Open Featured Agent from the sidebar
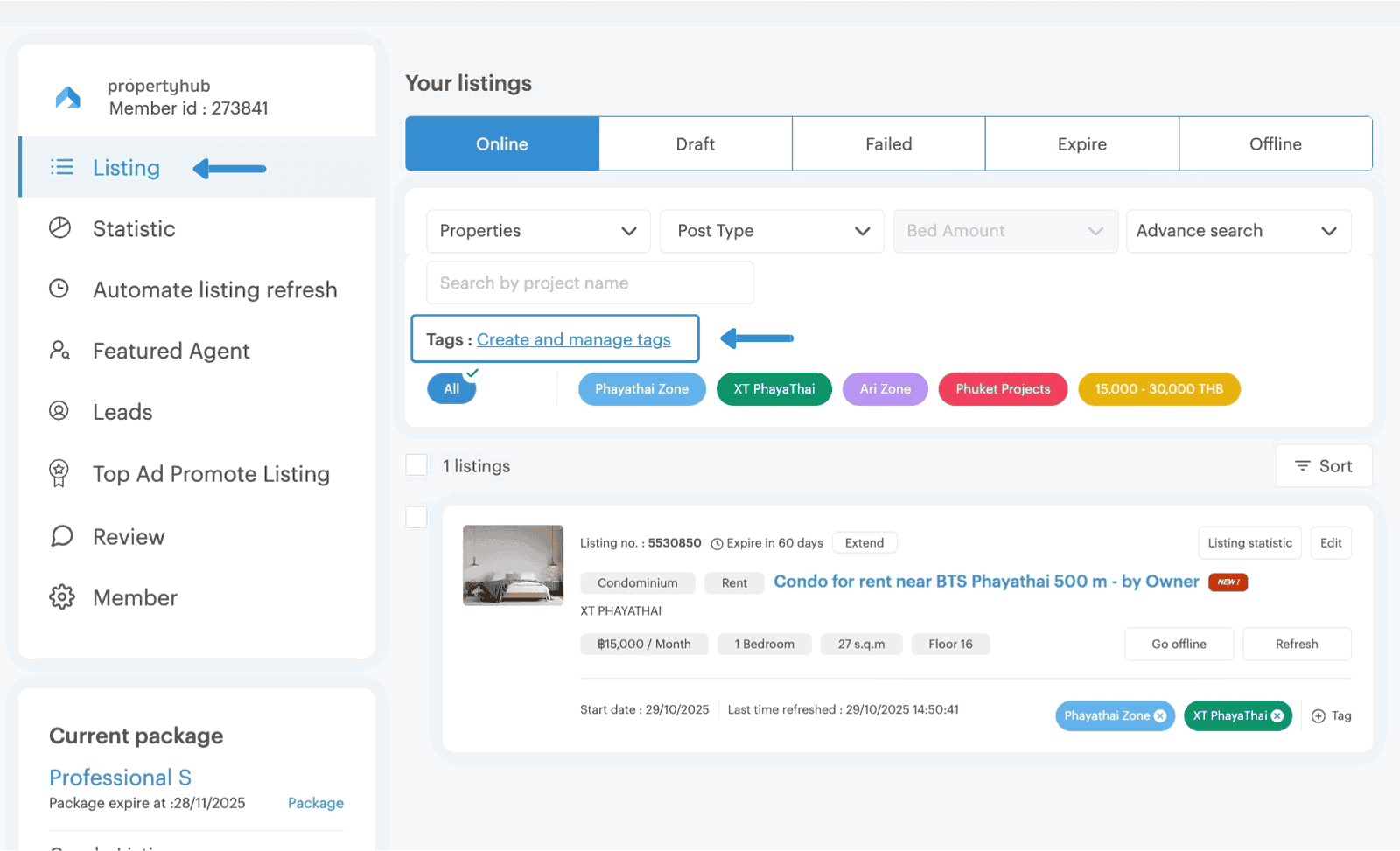This screenshot has height=851, width=1400. (x=61, y=351)
